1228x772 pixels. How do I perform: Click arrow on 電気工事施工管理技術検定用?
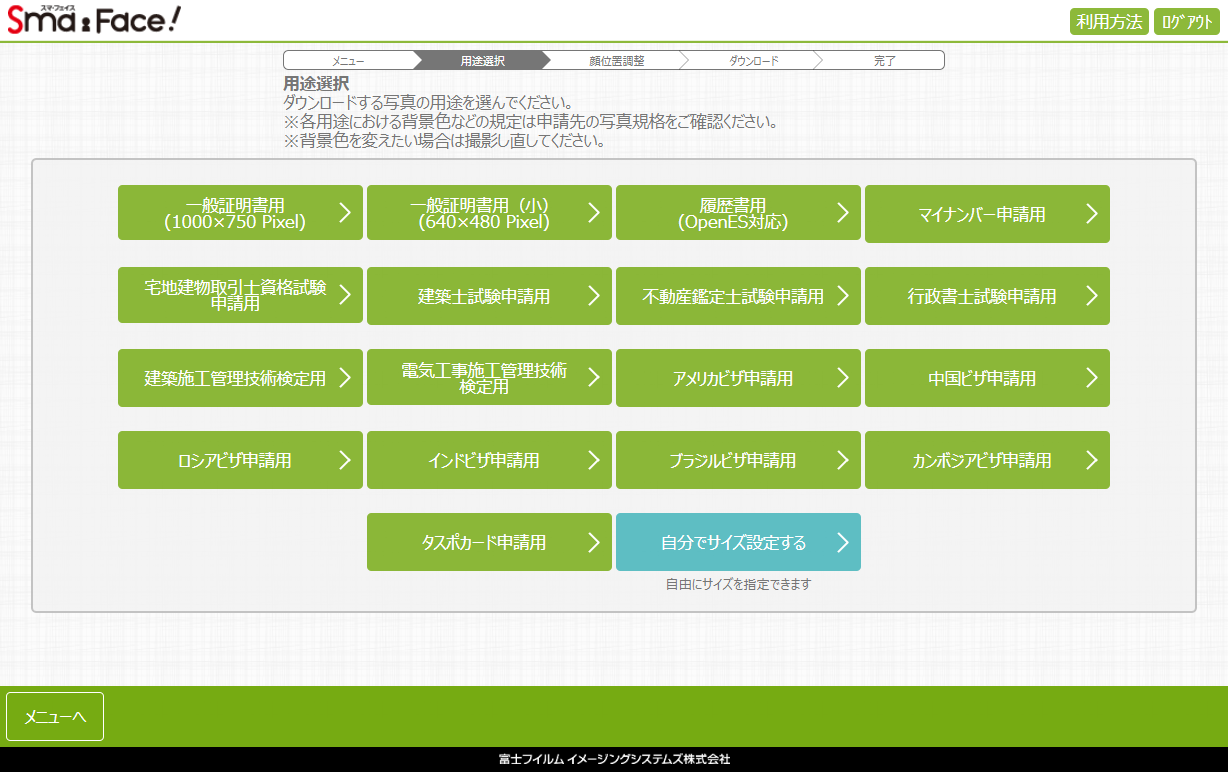593,378
